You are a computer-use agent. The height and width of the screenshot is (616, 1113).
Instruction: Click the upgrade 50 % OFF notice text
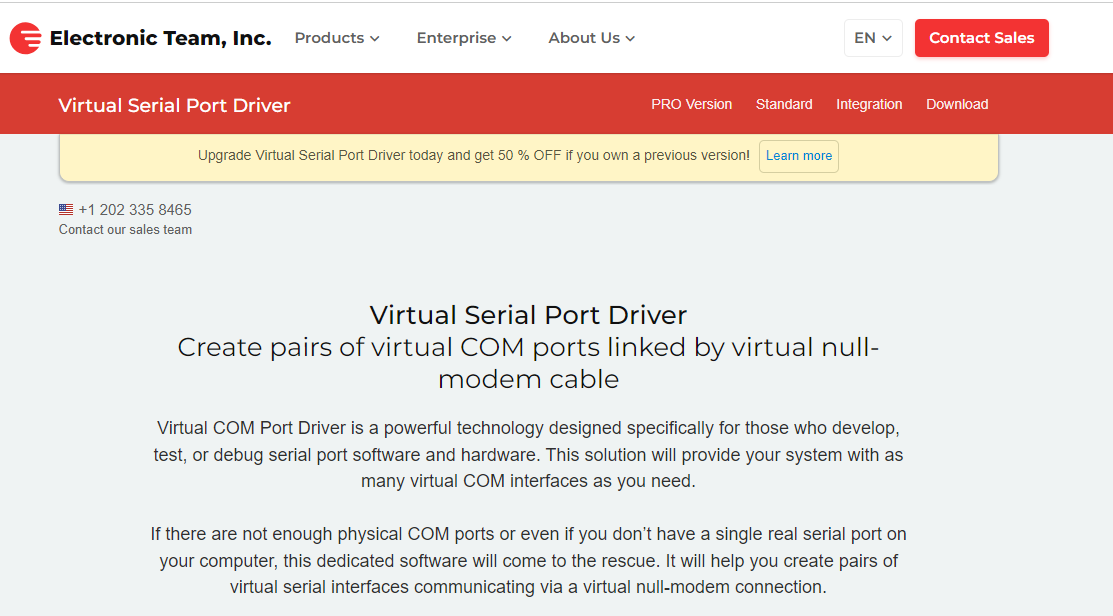473,155
